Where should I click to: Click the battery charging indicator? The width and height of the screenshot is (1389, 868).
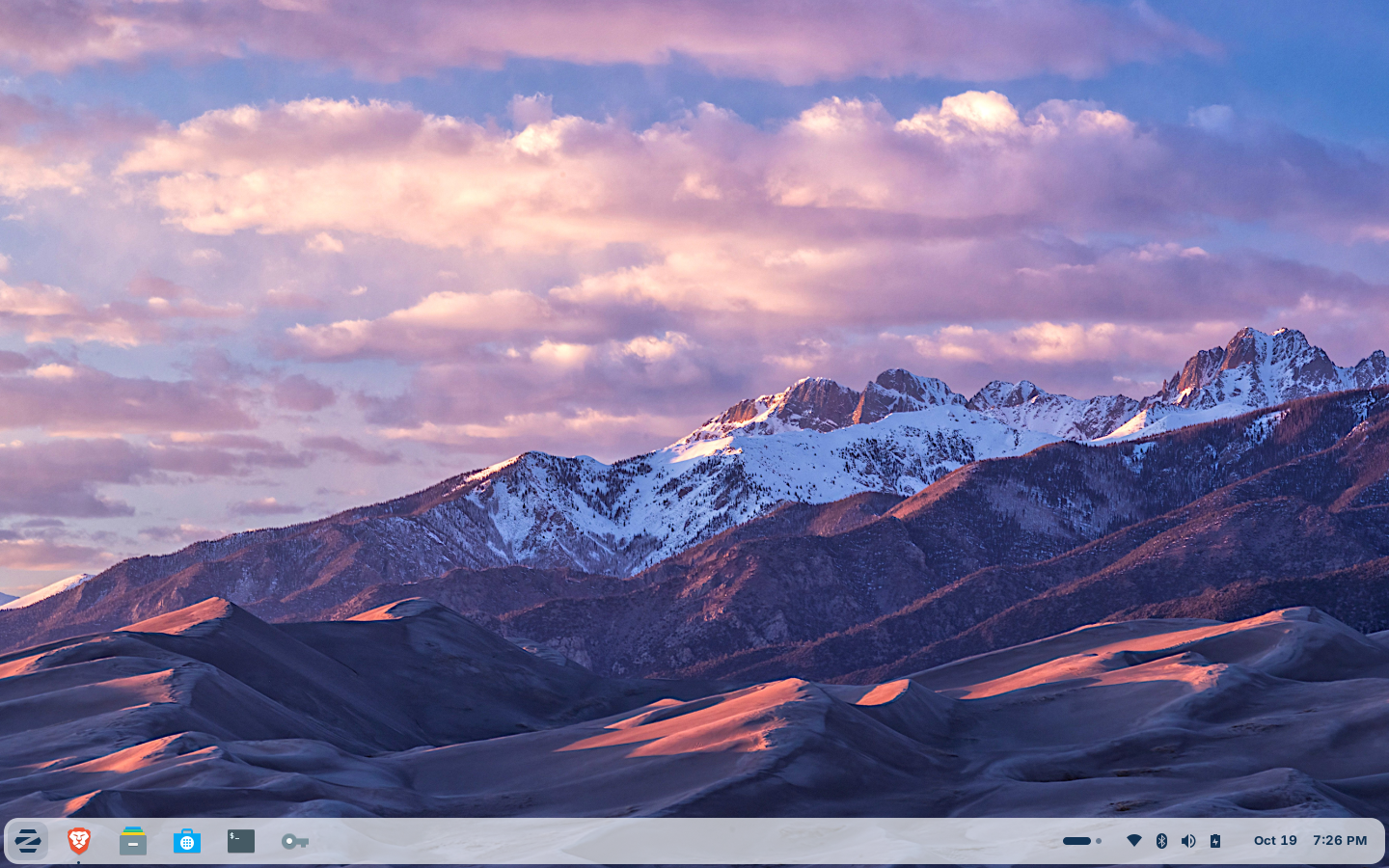point(1214,840)
